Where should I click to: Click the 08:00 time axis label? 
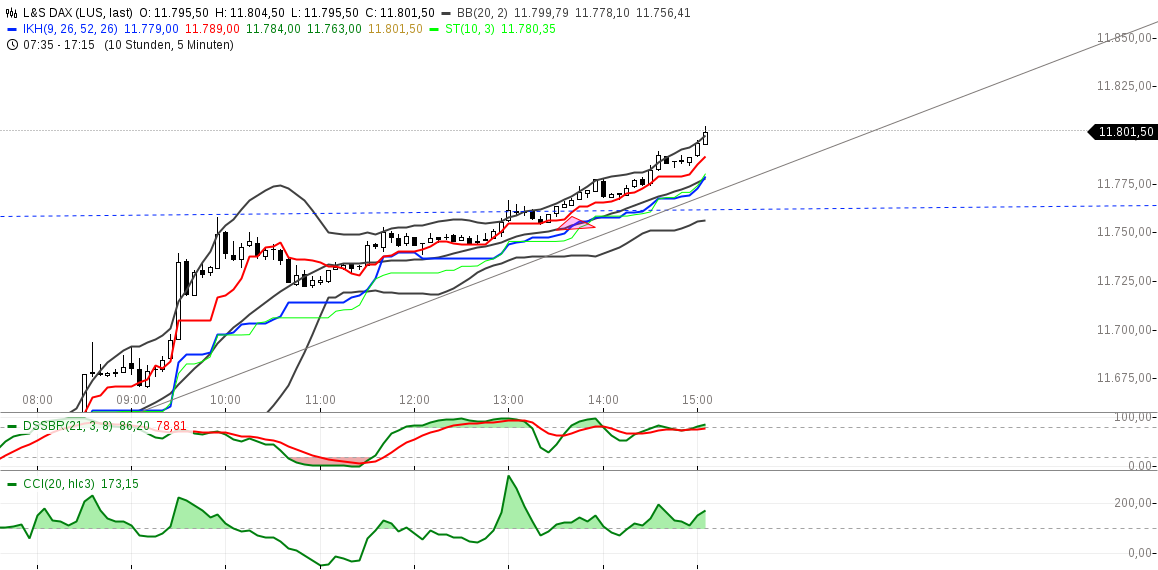37,400
